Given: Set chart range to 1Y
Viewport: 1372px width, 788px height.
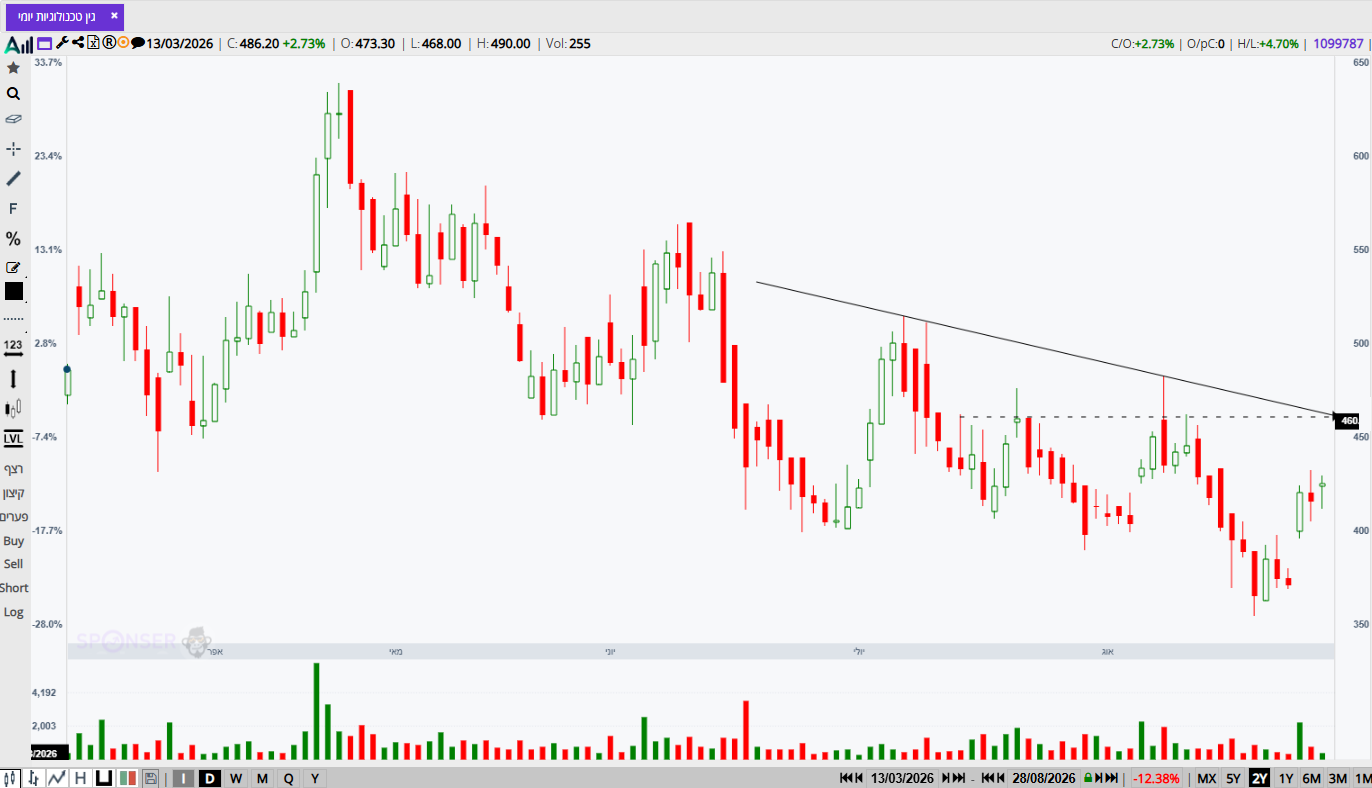Looking at the screenshot, I should (x=1286, y=778).
